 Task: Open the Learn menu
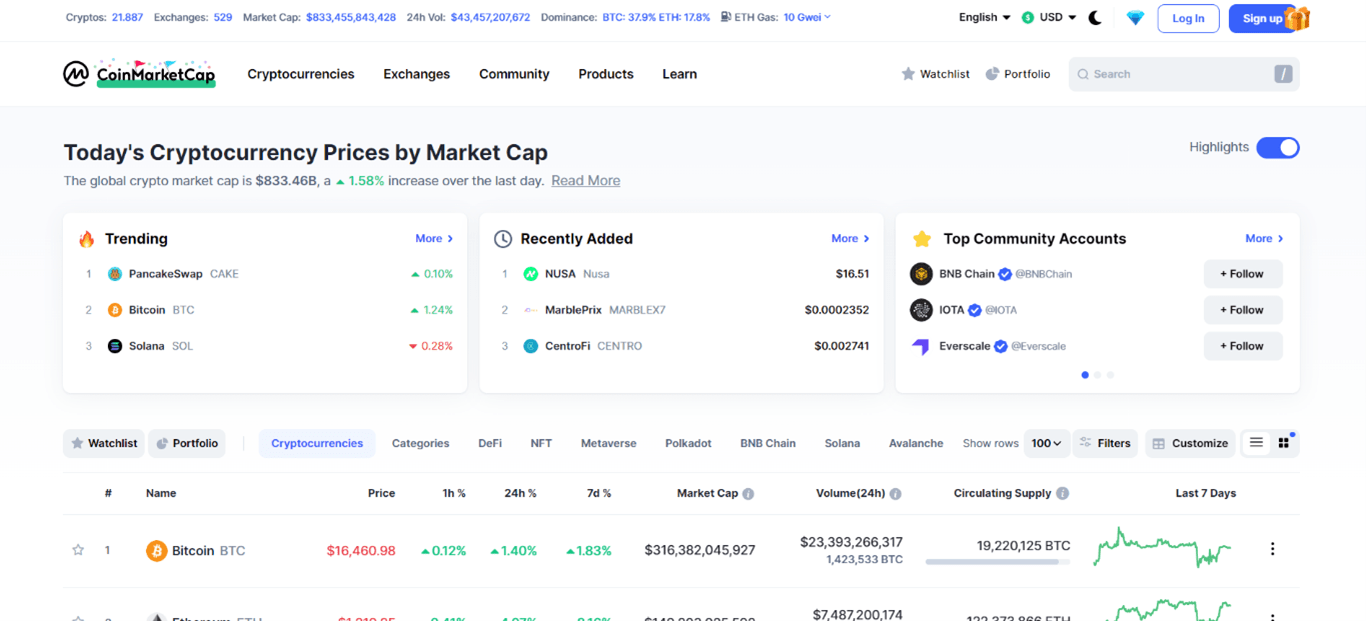pyautogui.click(x=680, y=74)
